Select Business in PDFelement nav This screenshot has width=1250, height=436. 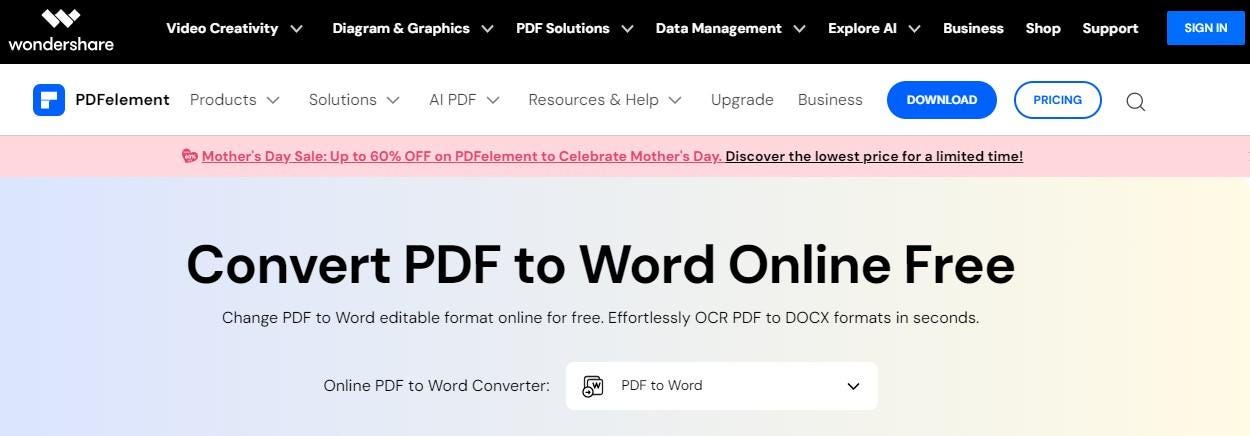830,100
